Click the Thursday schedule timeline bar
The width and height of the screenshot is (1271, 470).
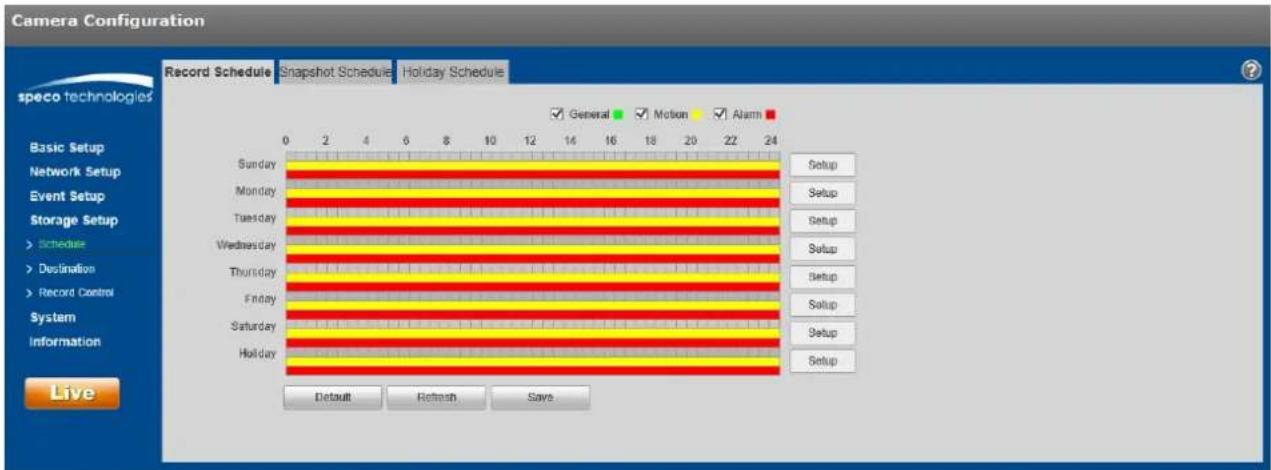coord(533,277)
